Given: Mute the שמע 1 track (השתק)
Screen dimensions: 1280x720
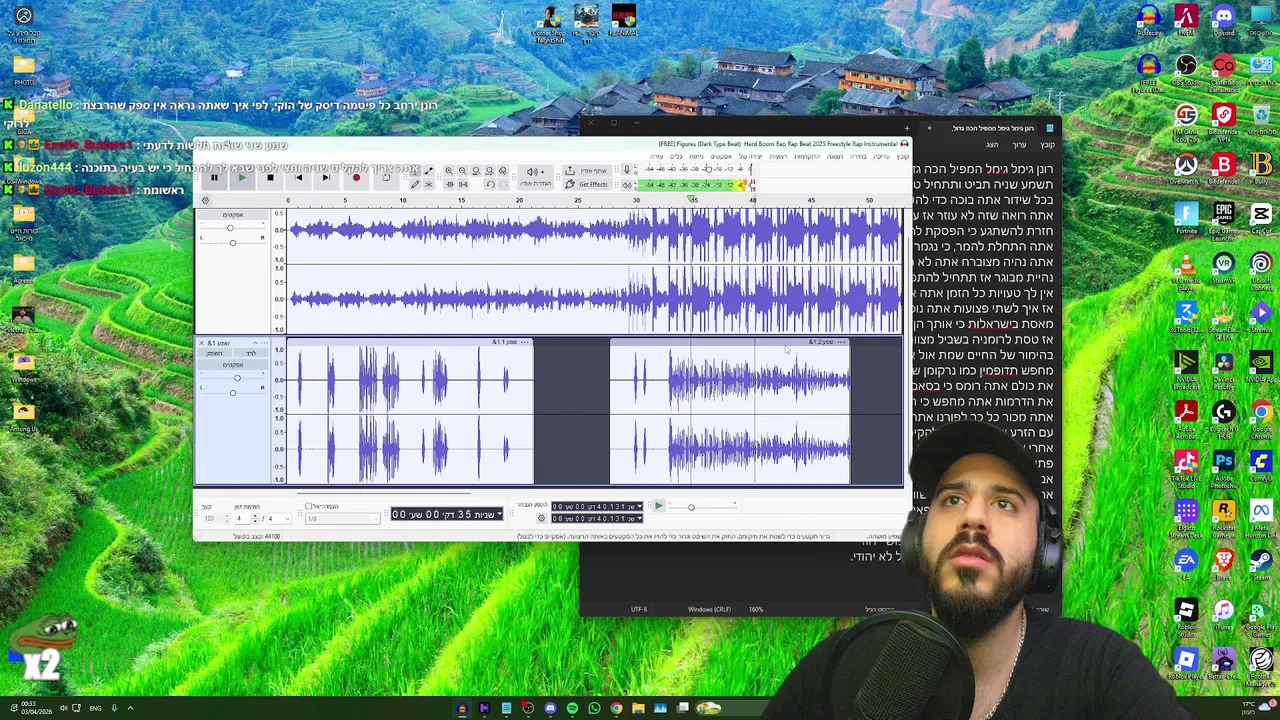Looking at the screenshot, I should 215,353.
